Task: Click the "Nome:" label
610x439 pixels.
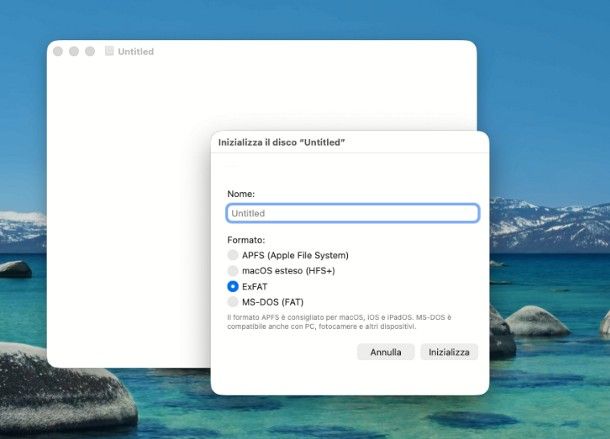Action: (x=241, y=193)
